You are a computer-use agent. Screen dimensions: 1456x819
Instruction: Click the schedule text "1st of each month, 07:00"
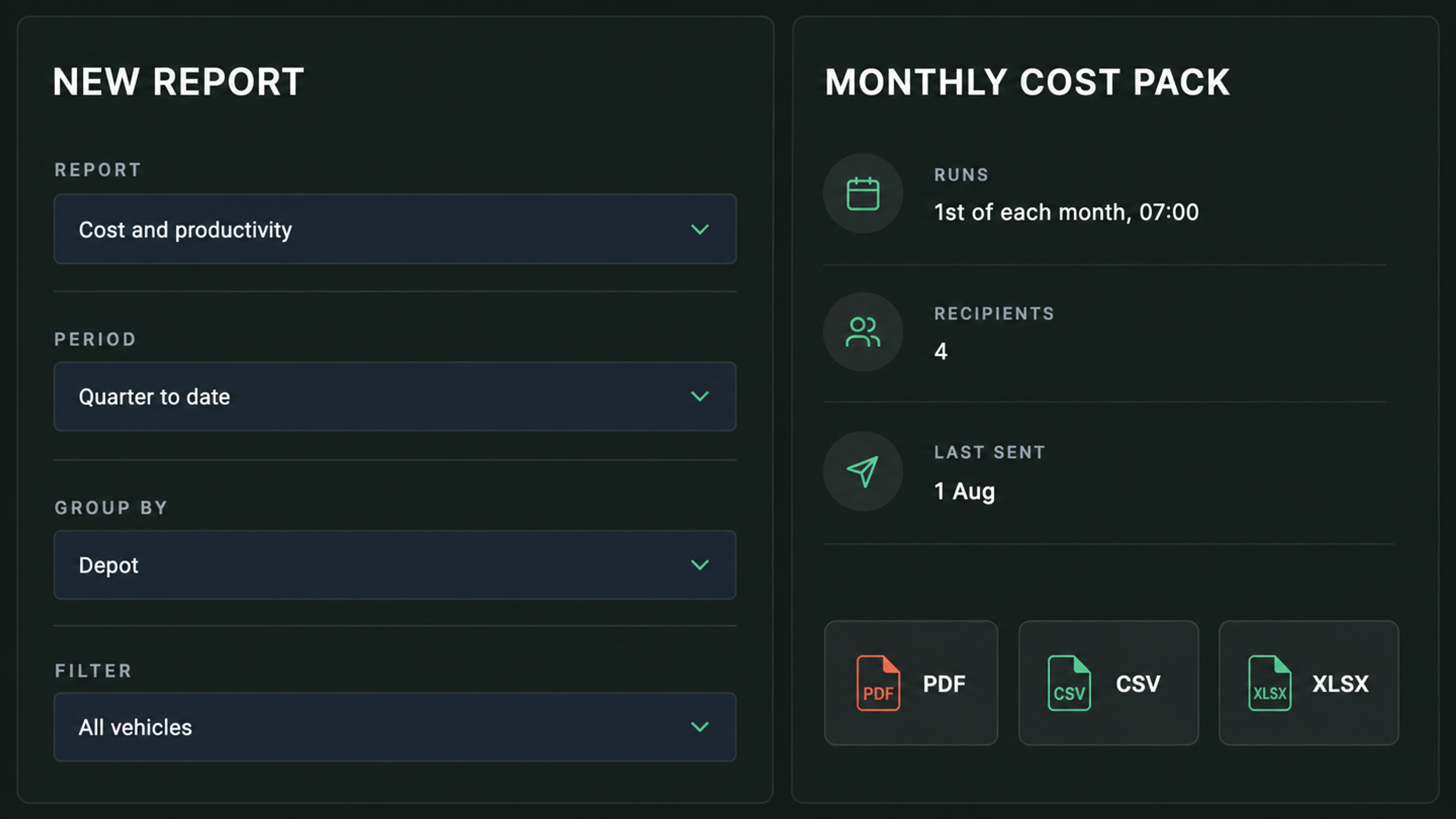click(x=1066, y=212)
